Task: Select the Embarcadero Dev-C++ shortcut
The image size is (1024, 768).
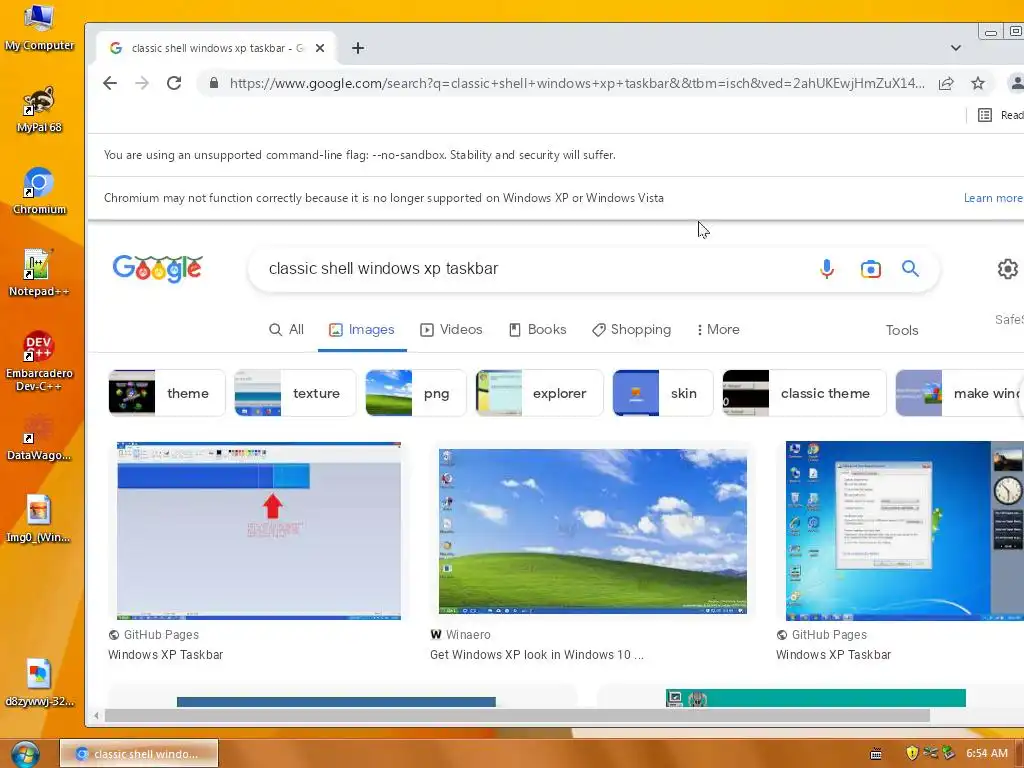Action: point(39,360)
